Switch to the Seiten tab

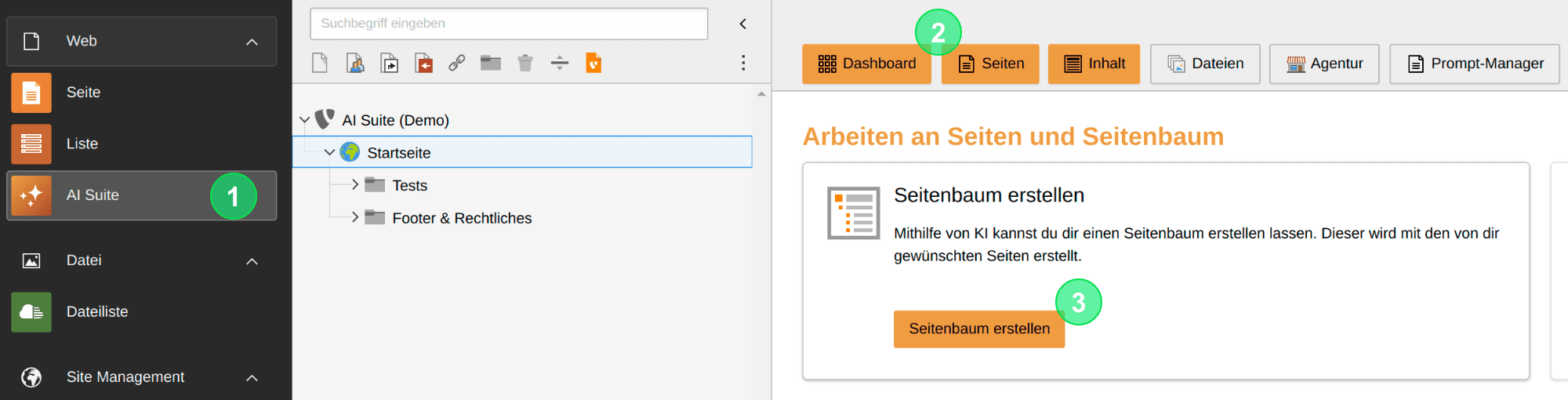(990, 64)
